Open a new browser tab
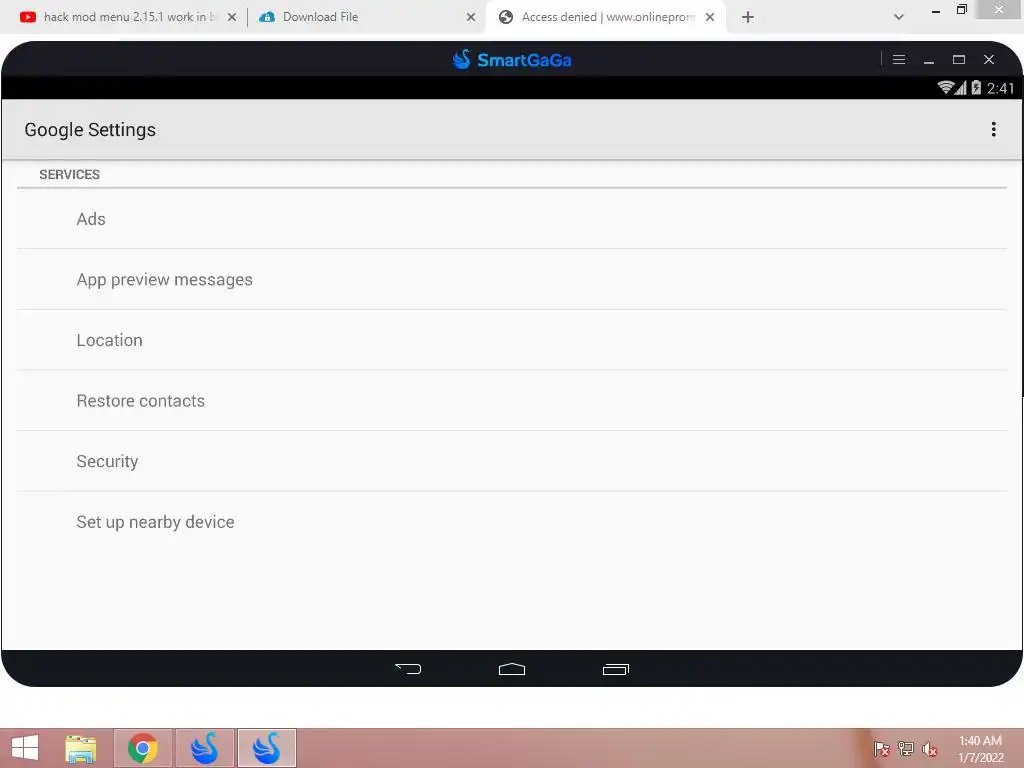The image size is (1024, 768). click(x=748, y=17)
